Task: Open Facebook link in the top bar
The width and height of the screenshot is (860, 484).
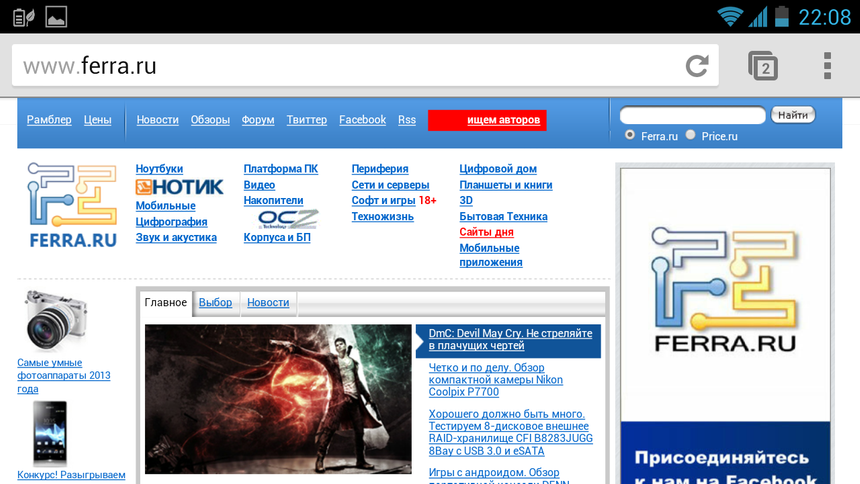Action: (x=363, y=120)
